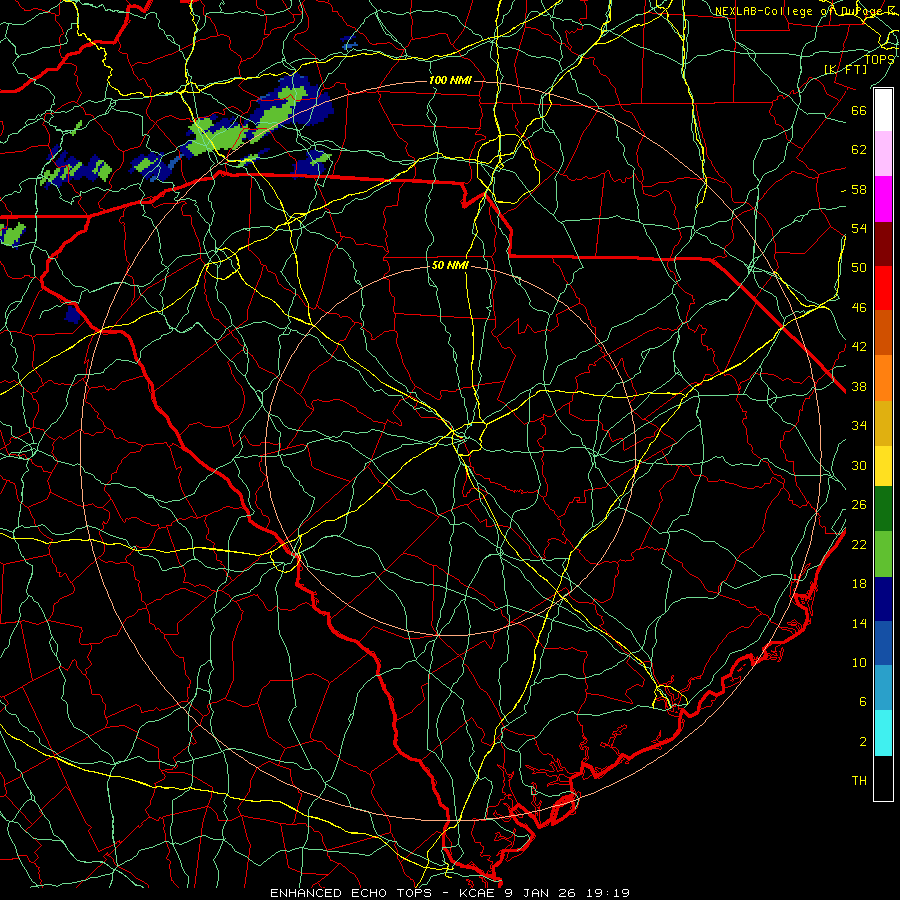Click the black TH threshold color band
Viewport: 900px width, 900px height.
(x=883, y=778)
